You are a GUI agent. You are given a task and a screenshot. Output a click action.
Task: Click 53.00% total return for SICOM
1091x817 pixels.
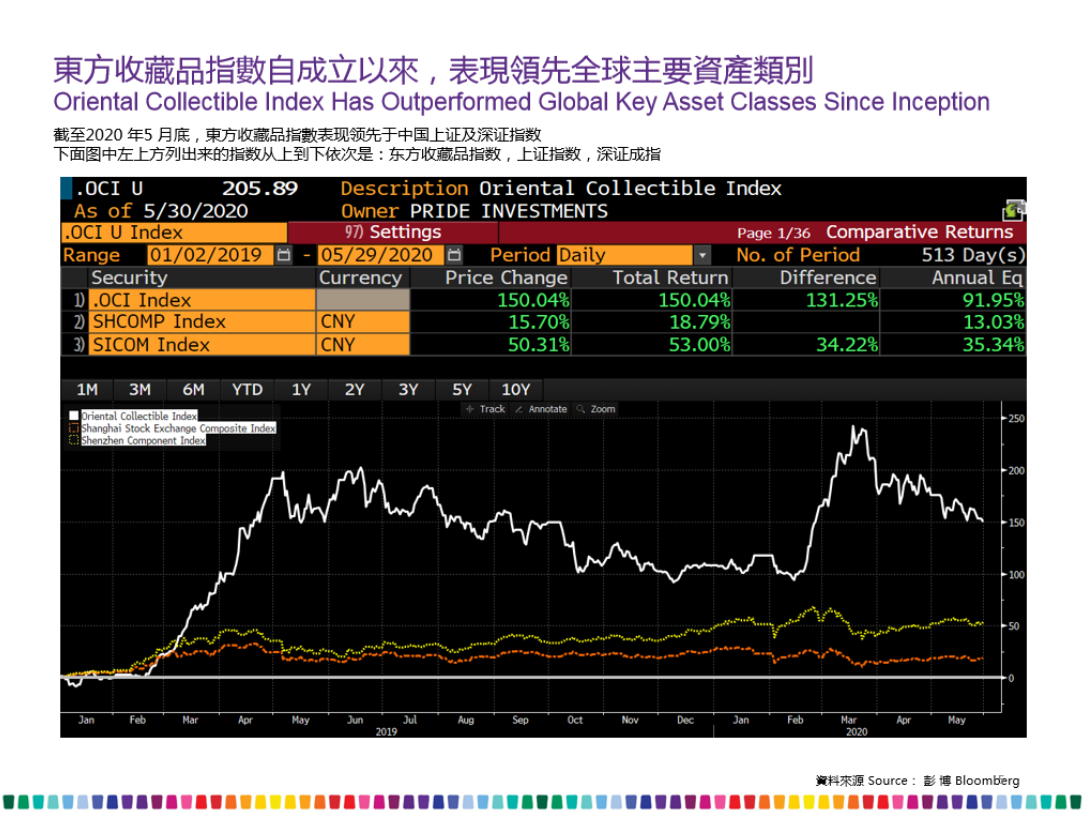point(699,344)
